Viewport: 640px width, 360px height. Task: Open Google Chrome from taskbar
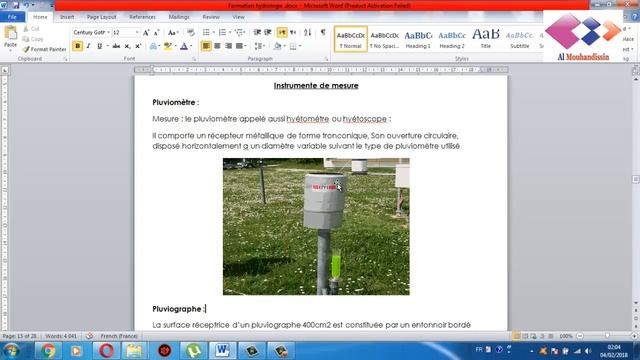pos(48,351)
